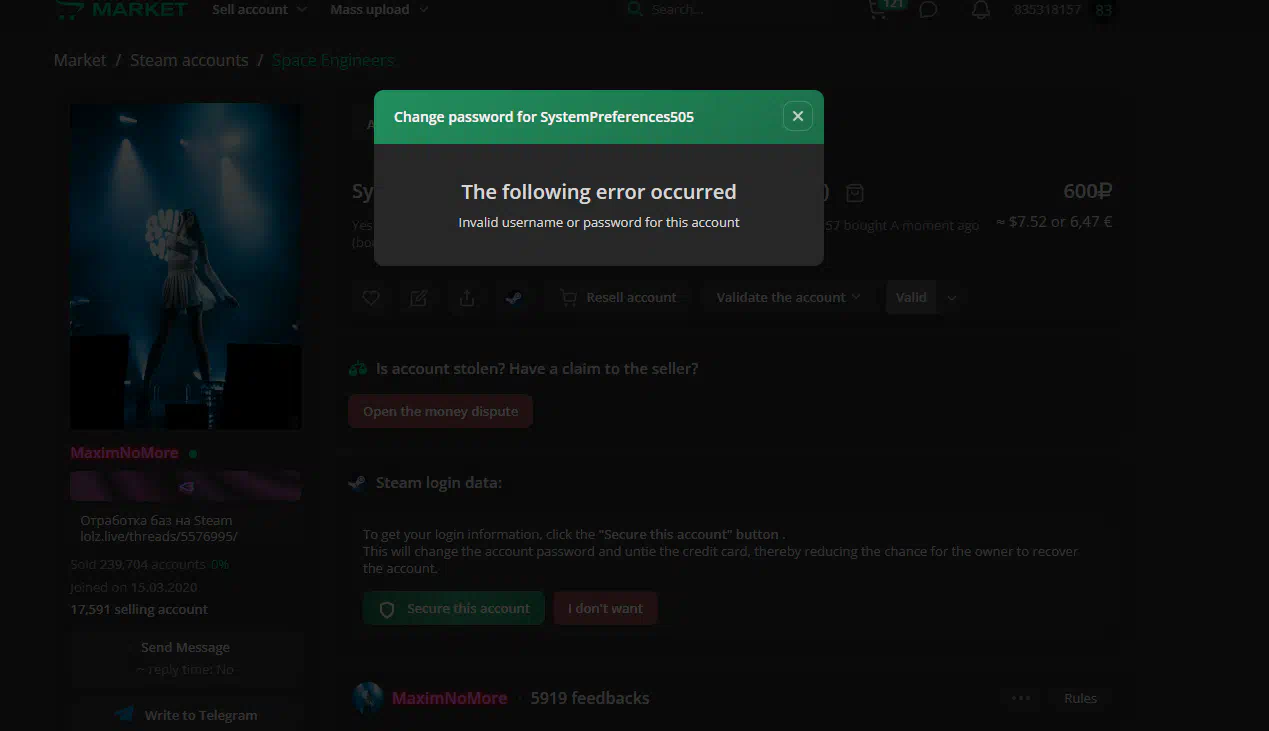Viewport: 1269px width, 731px height.
Task: Open the notifications bell
Action: tap(981, 10)
